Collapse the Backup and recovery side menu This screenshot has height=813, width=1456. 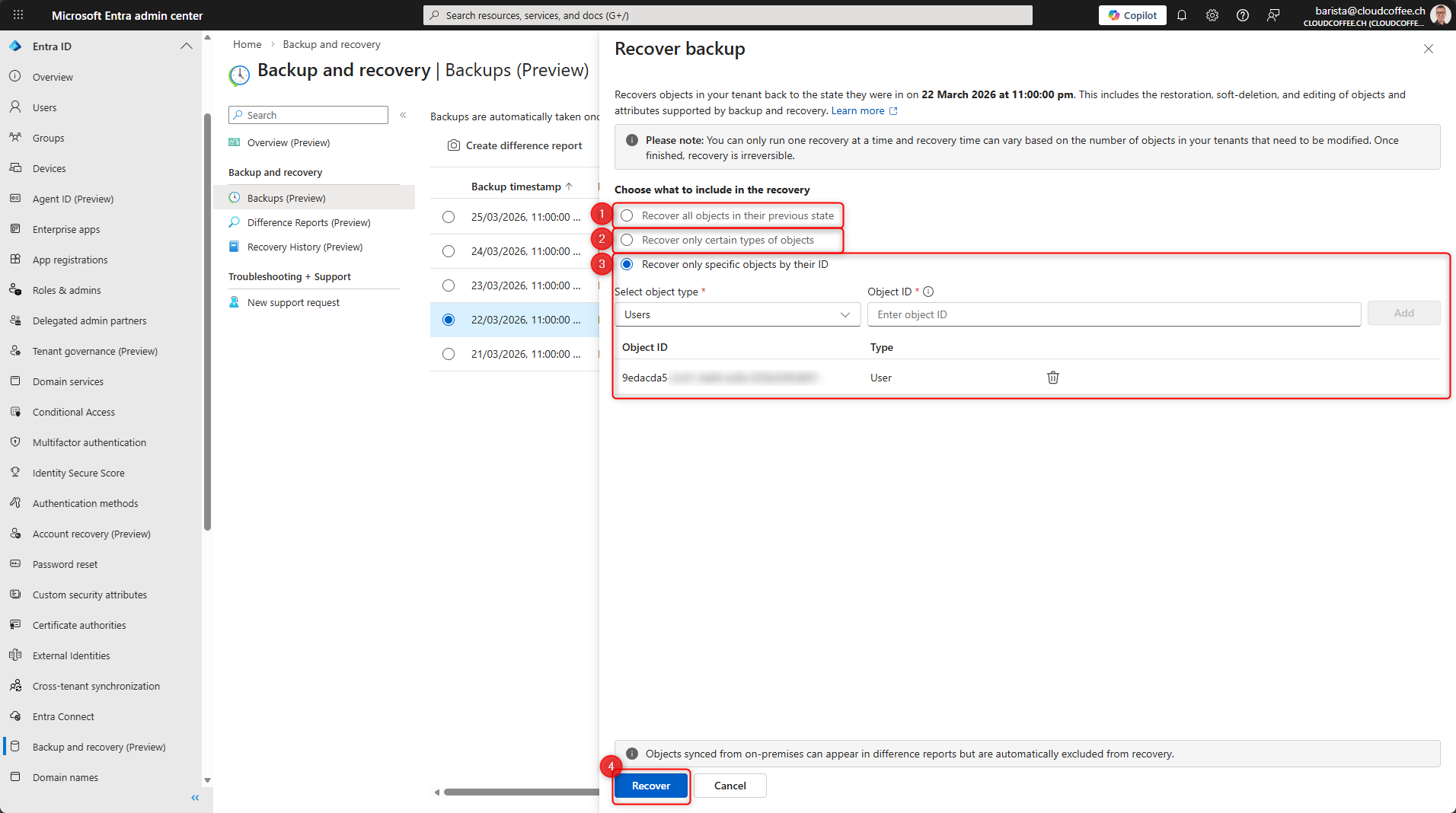[403, 115]
